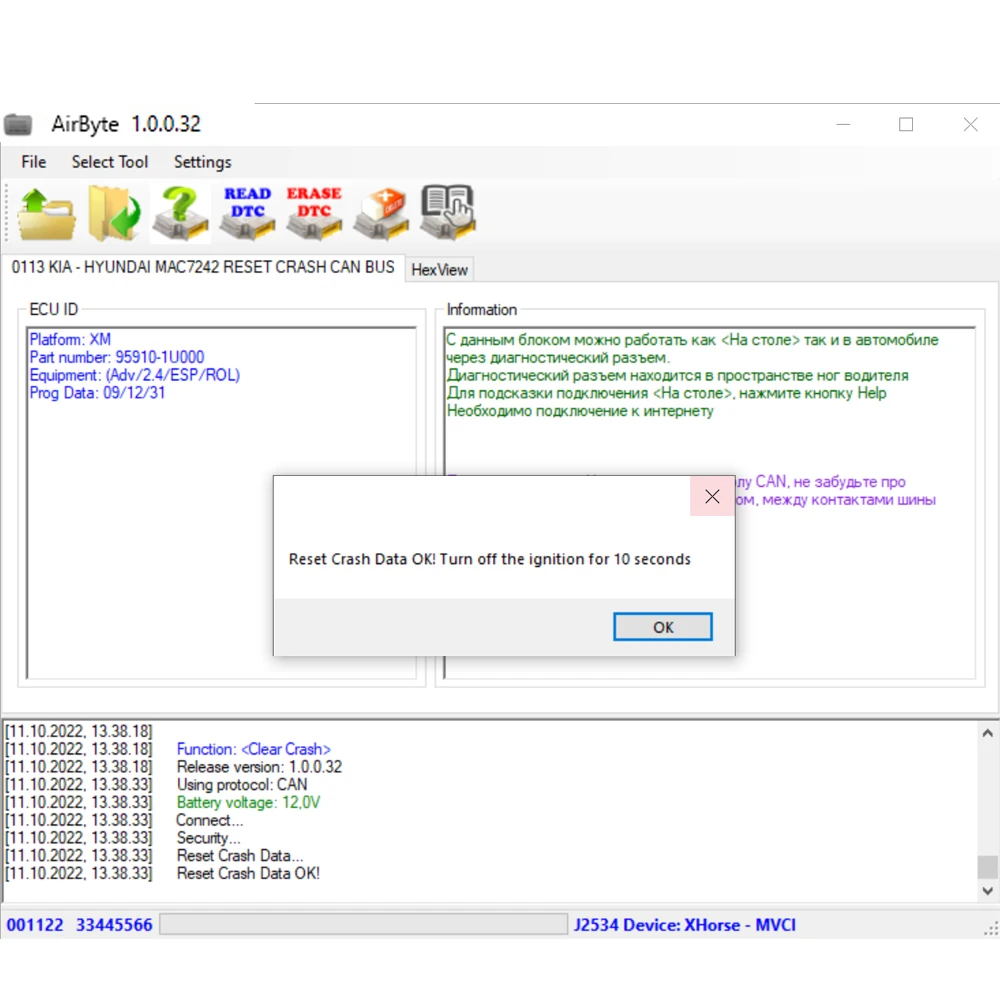Click the 33445566 status bar value
The height and width of the screenshot is (1000, 1000).
point(114,925)
